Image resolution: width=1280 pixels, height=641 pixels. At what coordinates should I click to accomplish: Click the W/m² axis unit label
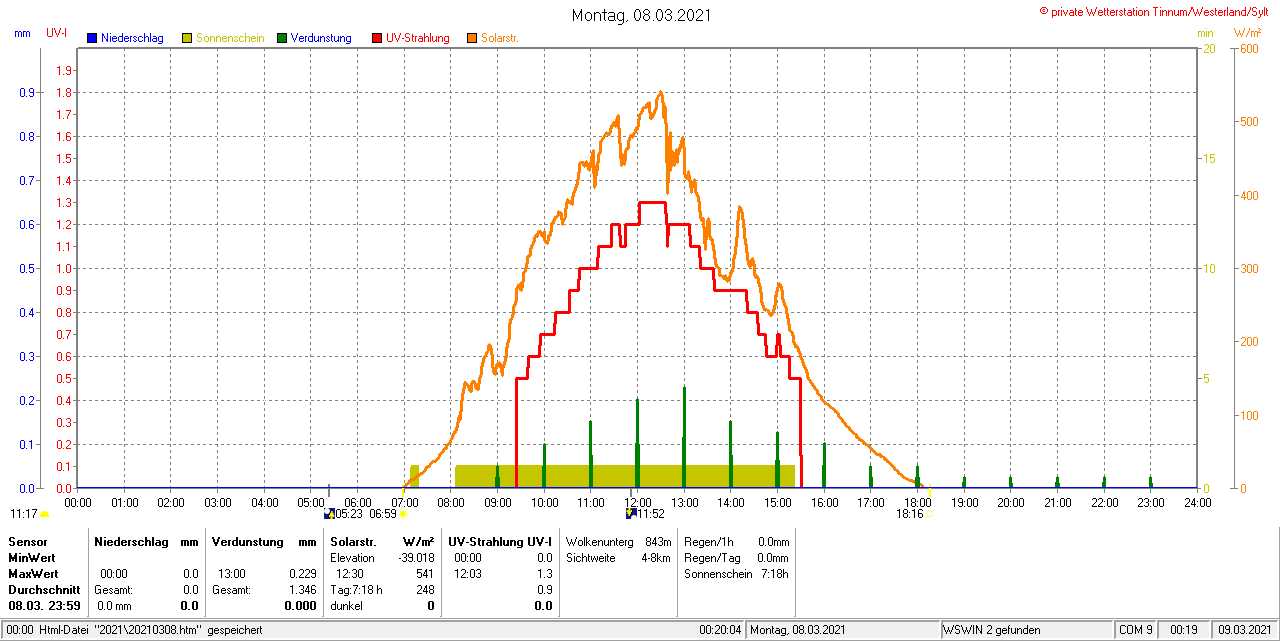point(1248,33)
